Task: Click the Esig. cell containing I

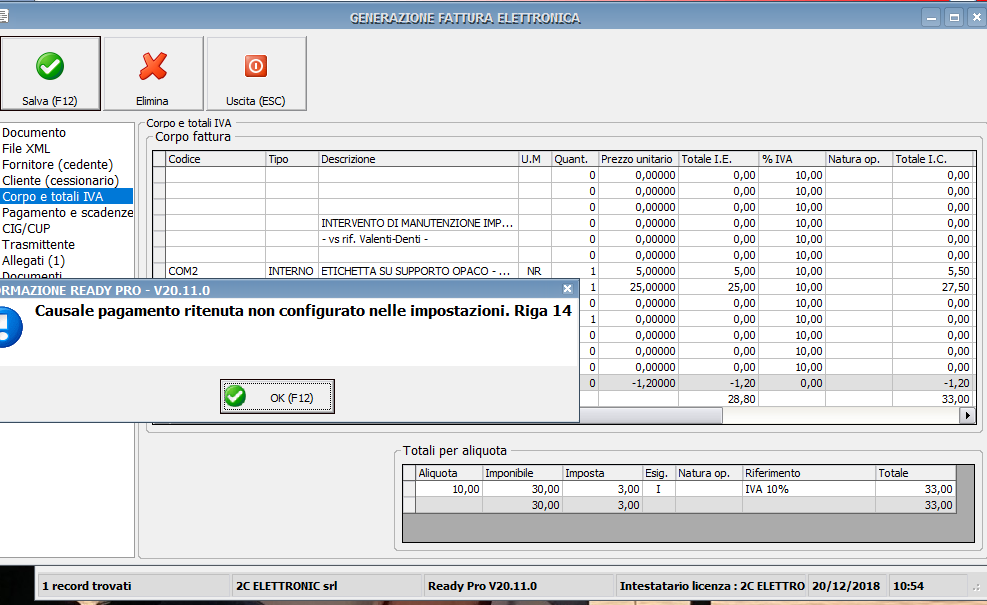Action: click(x=658, y=489)
